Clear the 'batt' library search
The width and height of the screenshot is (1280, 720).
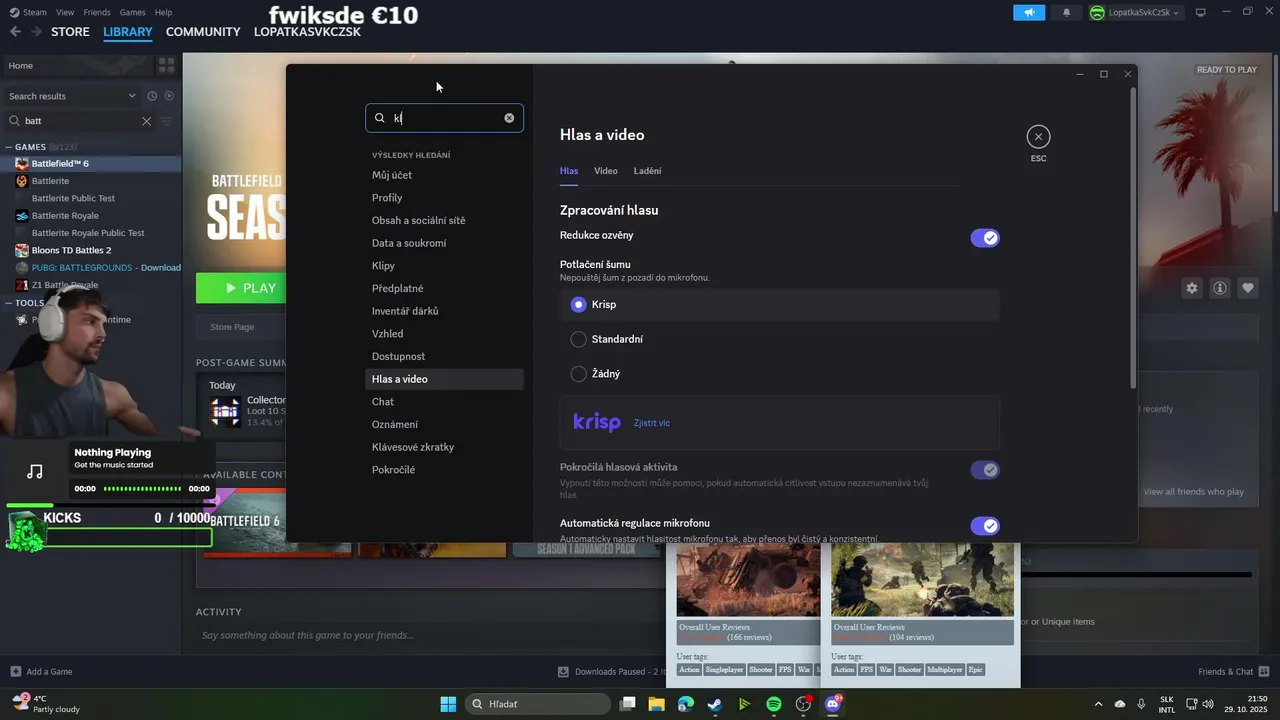(146, 121)
